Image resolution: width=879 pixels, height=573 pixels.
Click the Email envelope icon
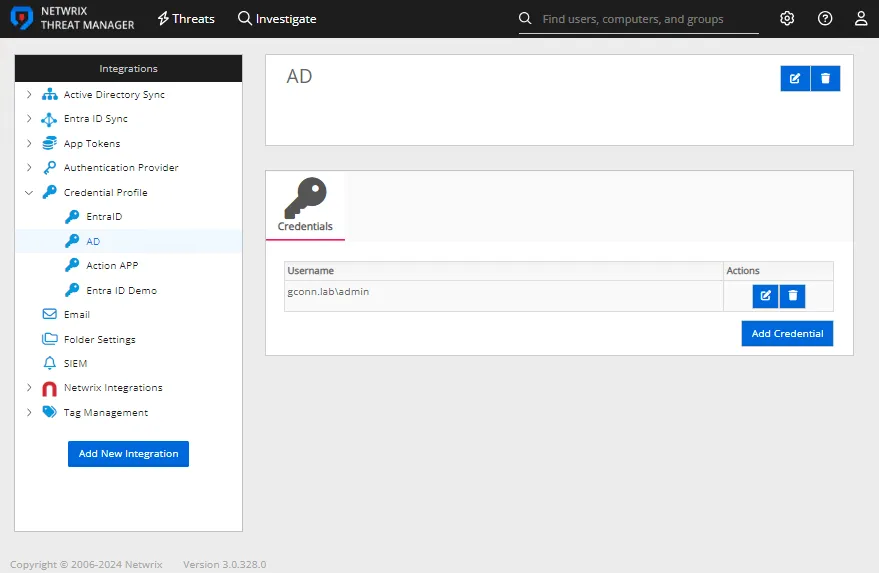tap(49, 314)
